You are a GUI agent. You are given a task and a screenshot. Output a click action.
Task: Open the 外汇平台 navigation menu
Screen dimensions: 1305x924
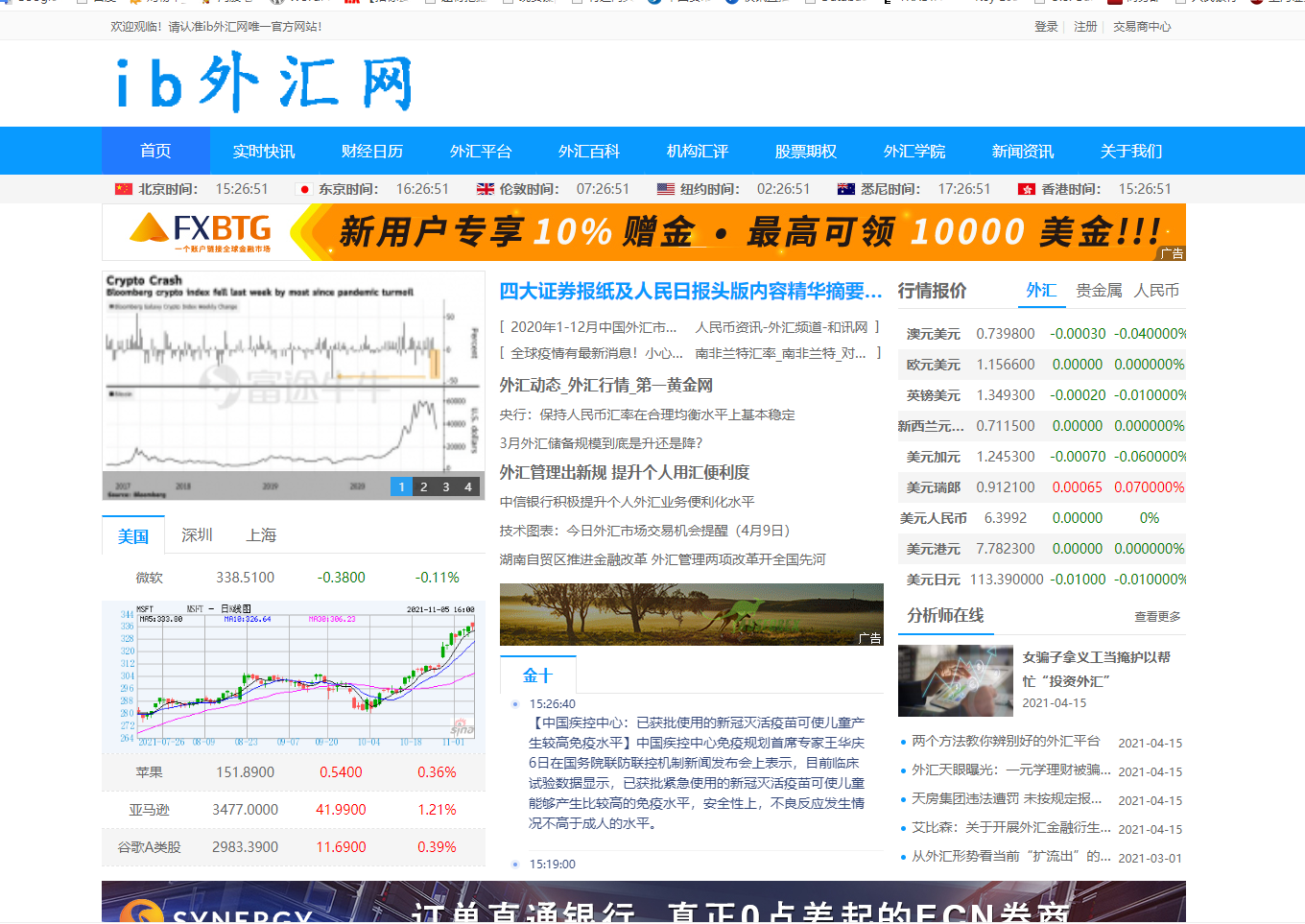(481, 151)
